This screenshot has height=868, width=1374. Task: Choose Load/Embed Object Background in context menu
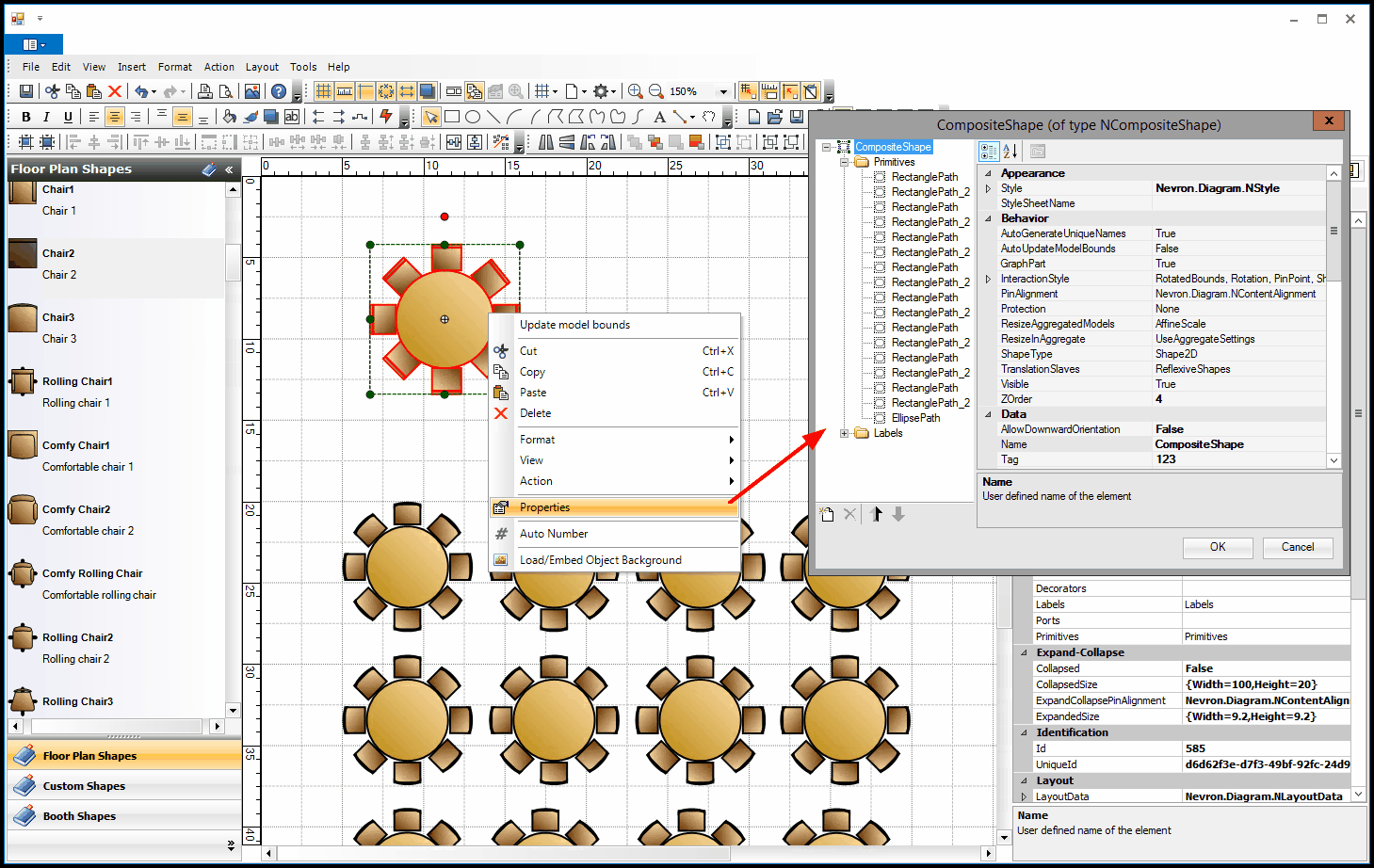click(x=614, y=560)
